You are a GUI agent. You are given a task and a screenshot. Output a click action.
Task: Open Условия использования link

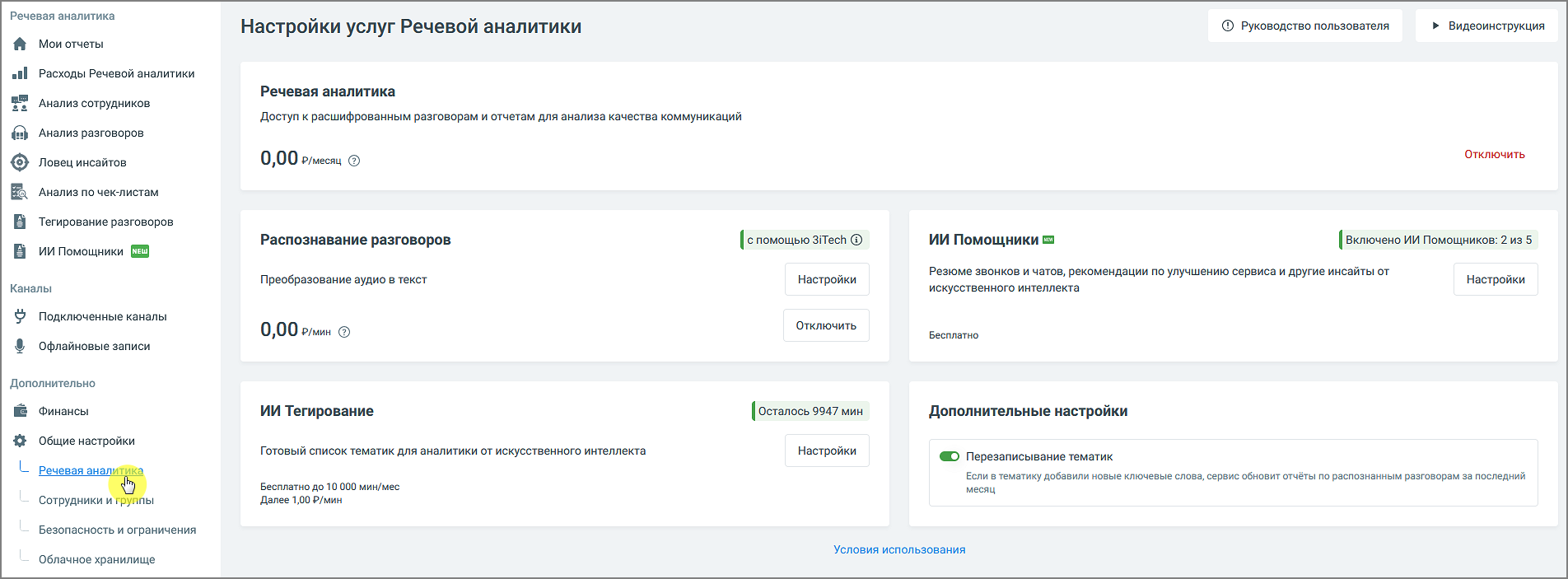[x=899, y=549]
